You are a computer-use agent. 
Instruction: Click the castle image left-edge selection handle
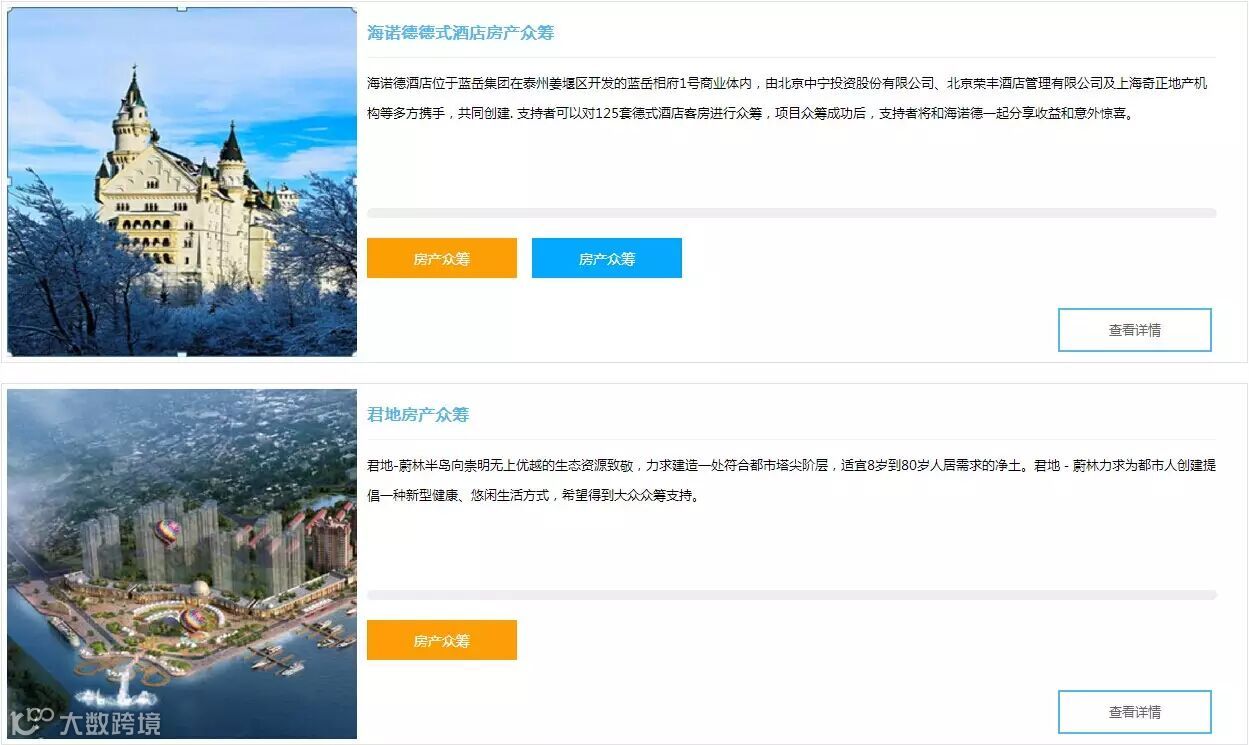[8, 181]
